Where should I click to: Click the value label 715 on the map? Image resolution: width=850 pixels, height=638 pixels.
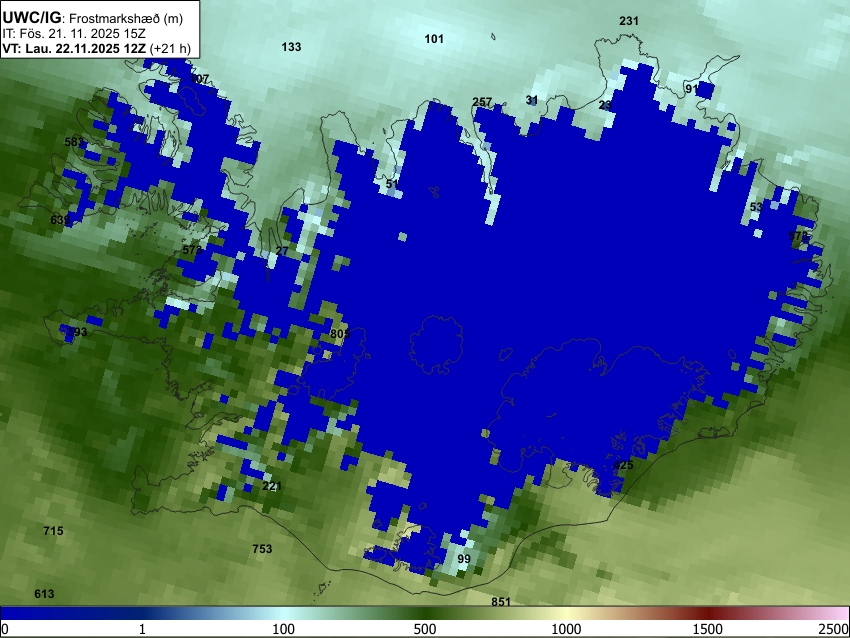[x=53, y=531]
